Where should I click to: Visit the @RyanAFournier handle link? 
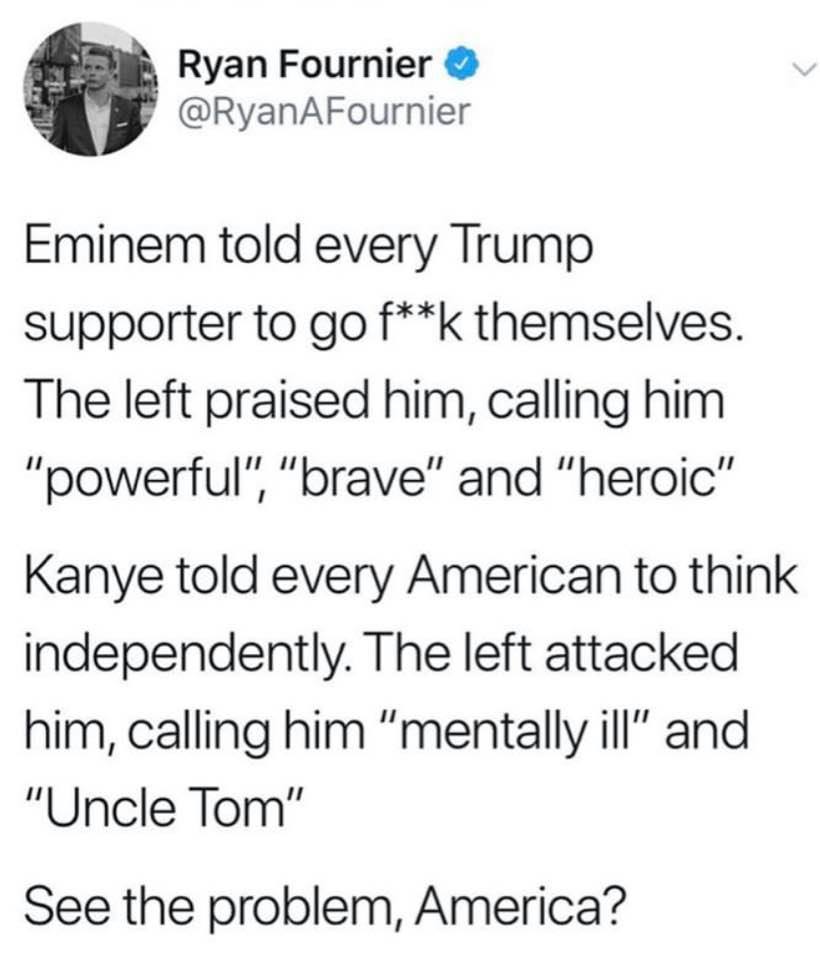point(324,112)
